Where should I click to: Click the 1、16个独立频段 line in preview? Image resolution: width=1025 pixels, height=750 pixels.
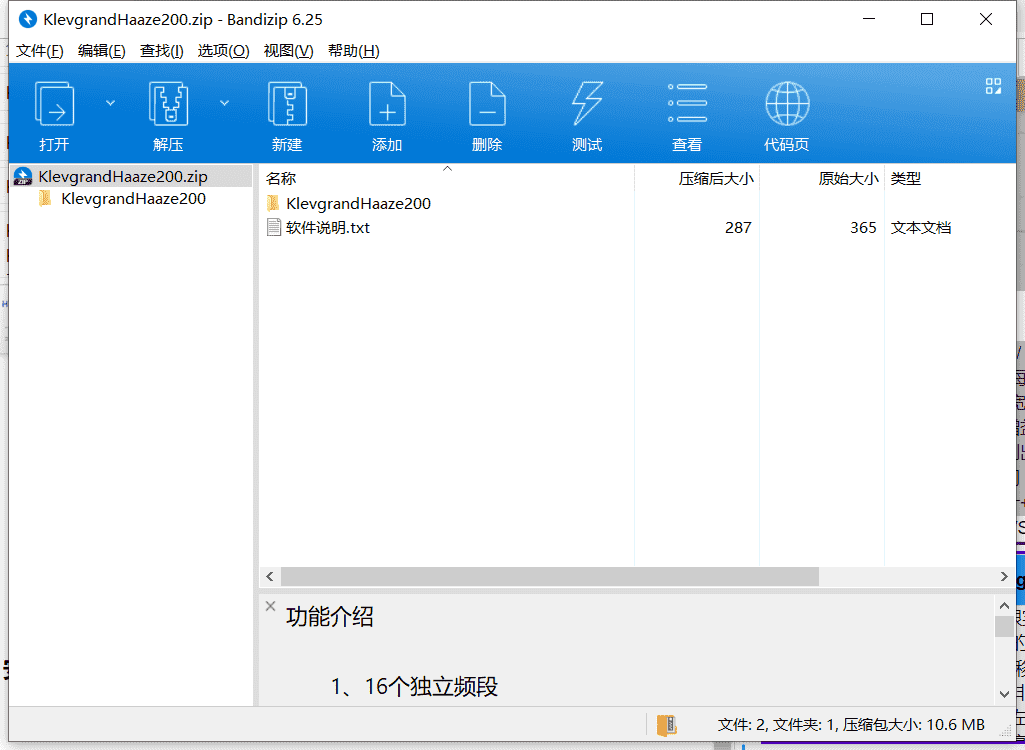tap(414, 687)
